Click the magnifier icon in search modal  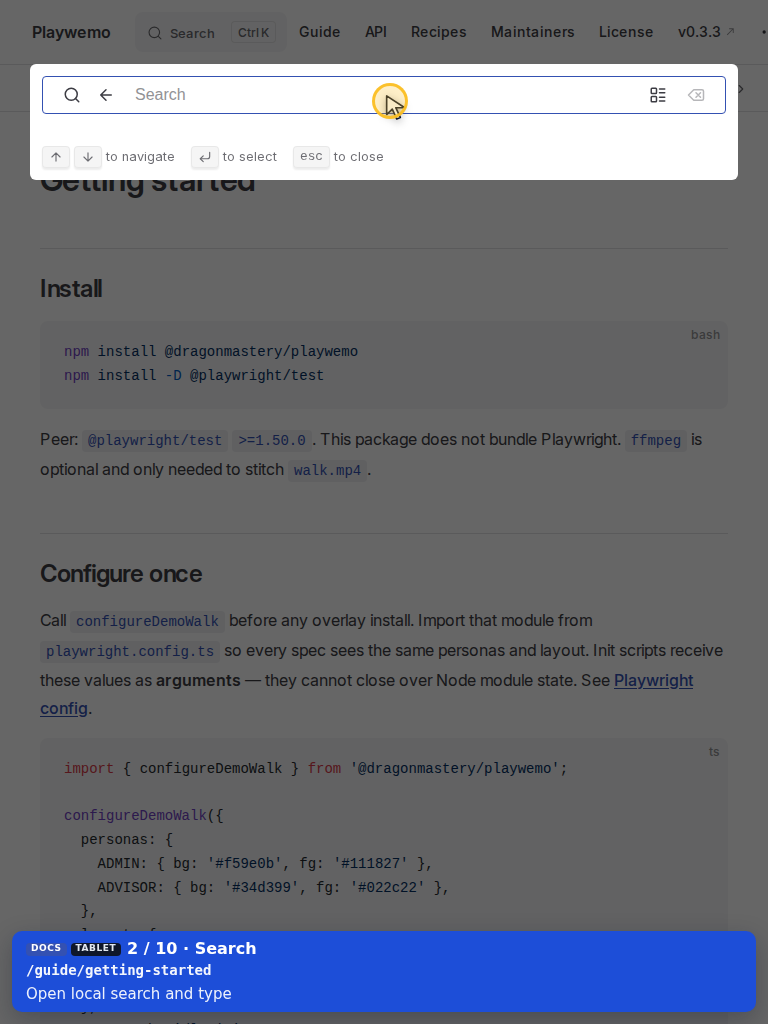pyautogui.click(x=72, y=95)
